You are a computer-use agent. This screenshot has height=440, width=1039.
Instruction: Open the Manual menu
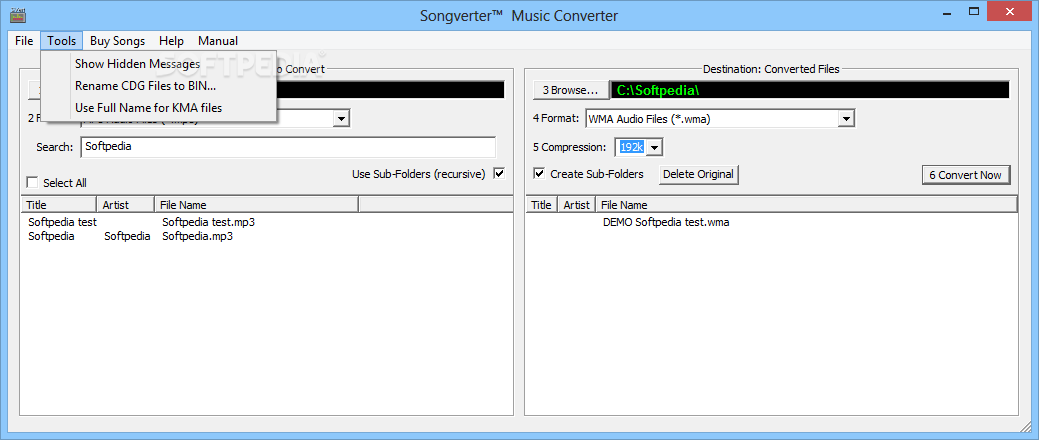click(x=217, y=41)
